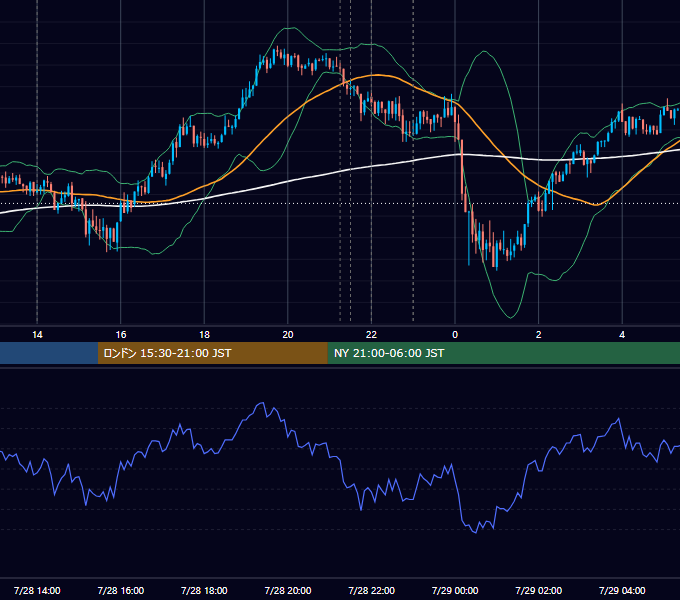Click the 7/28 22:00 date label
The image size is (680, 600).
click(372, 590)
